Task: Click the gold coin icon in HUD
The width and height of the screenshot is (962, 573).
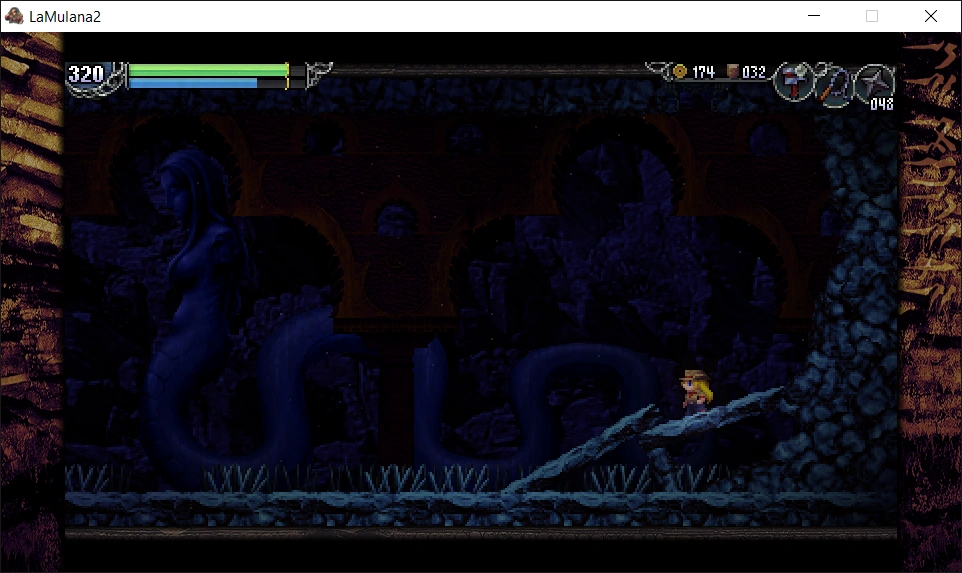Action: tap(680, 72)
